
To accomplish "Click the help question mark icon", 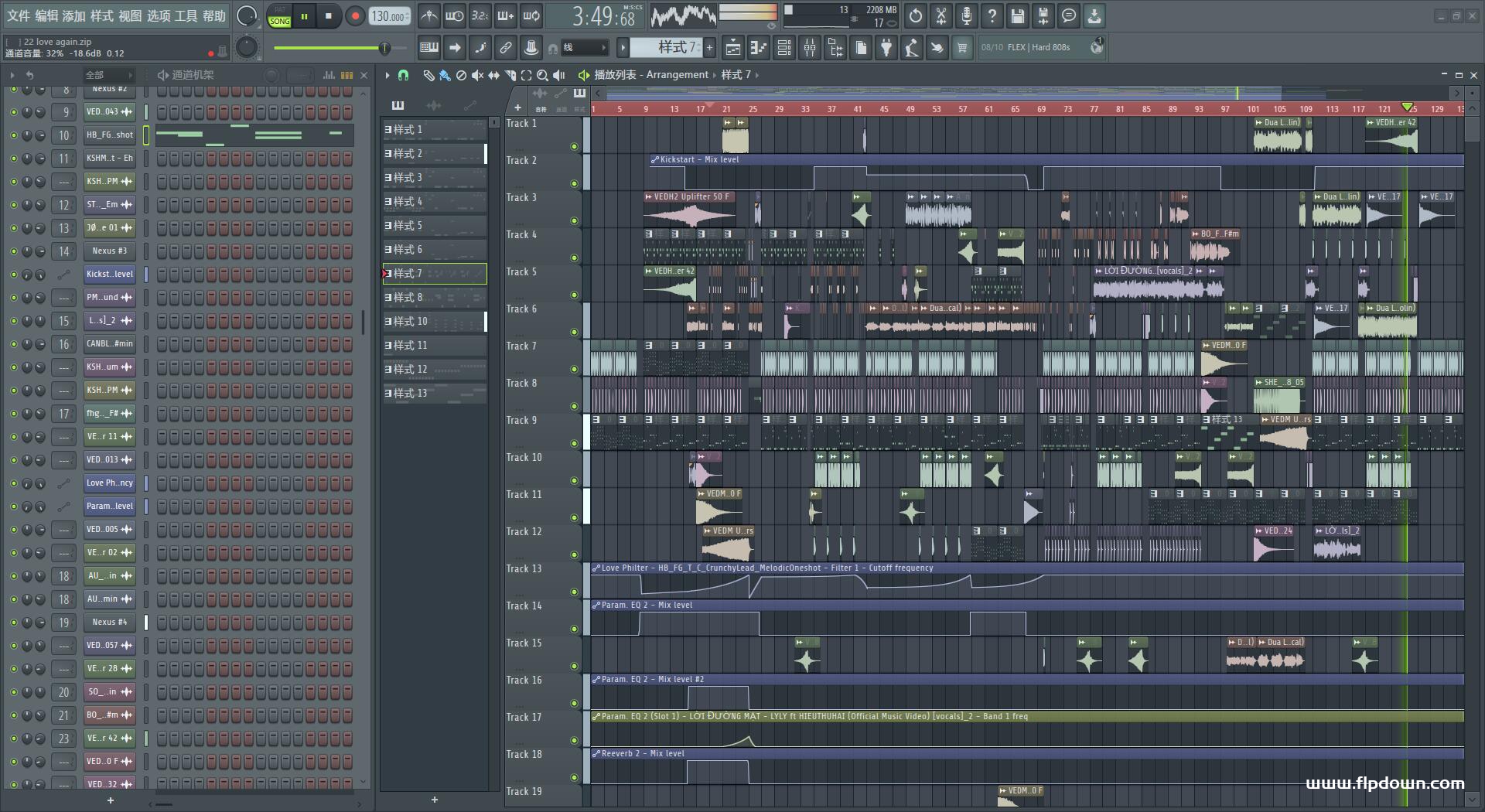I will point(992,15).
